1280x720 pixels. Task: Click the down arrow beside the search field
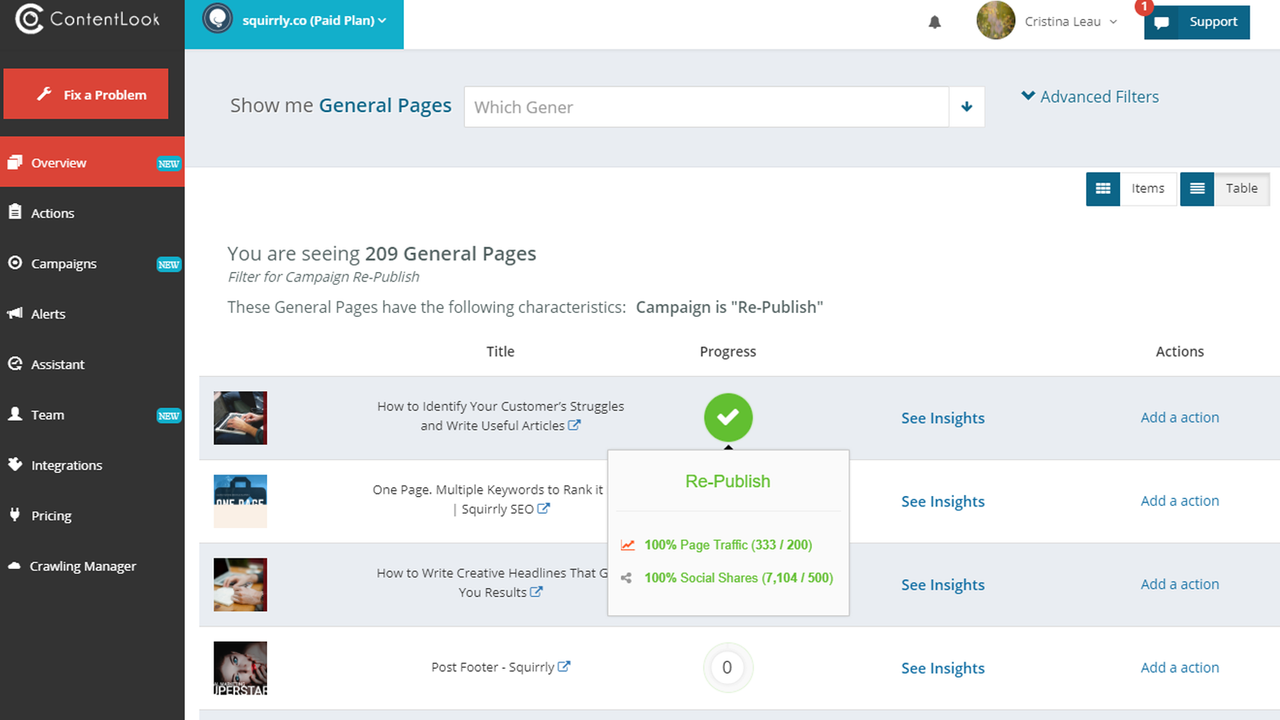point(967,107)
